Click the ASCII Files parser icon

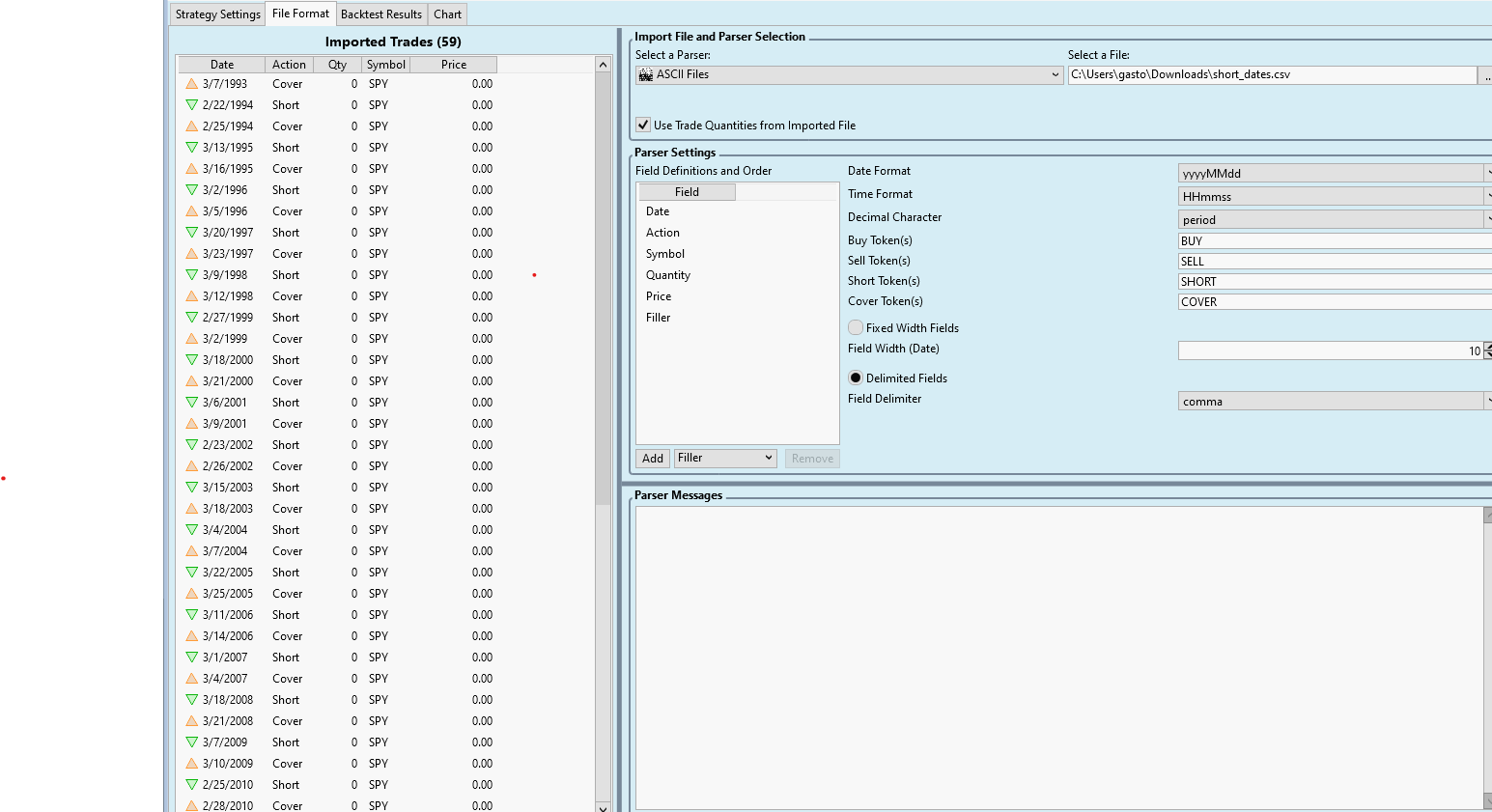(646, 74)
